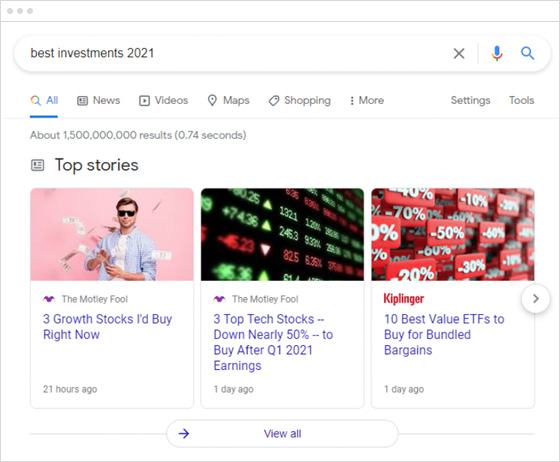Submit search using the magnifier icon
This screenshot has width=560, height=462.
click(x=527, y=53)
